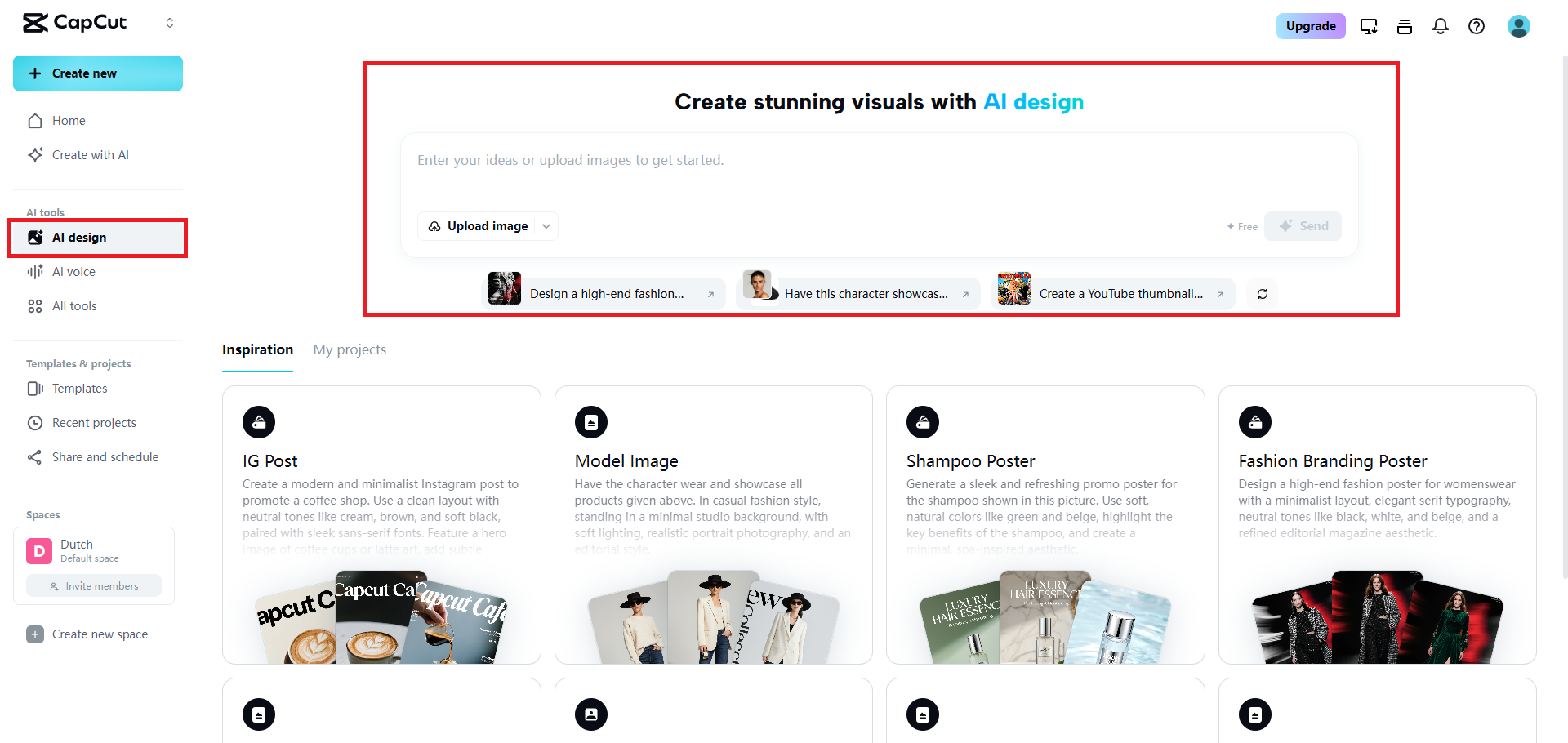Open Create with AI
1568x743 pixels.
(90, 154)
